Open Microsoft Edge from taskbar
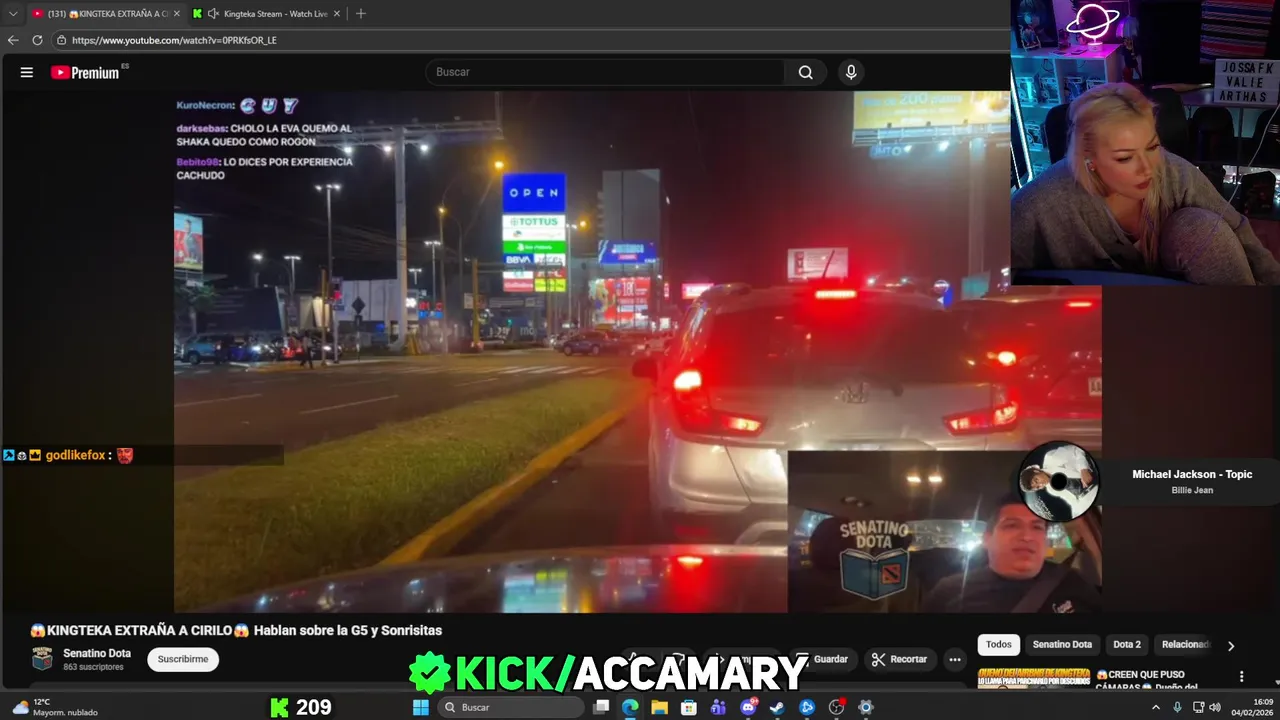1280x720 pixels. pos(630,707)
